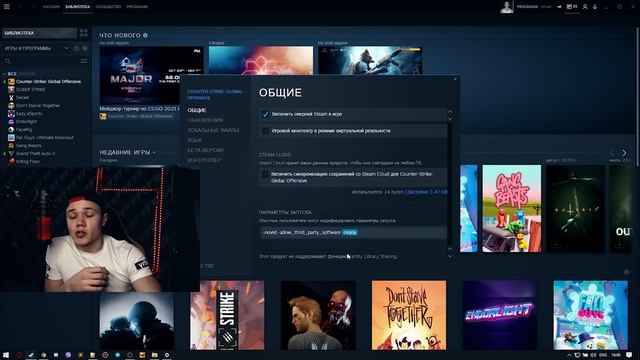Image resolution: width=640 pixels, height=360 pixels.
Task: Open the Endorlight cover in bottom row
Action: tap(500, 315)
